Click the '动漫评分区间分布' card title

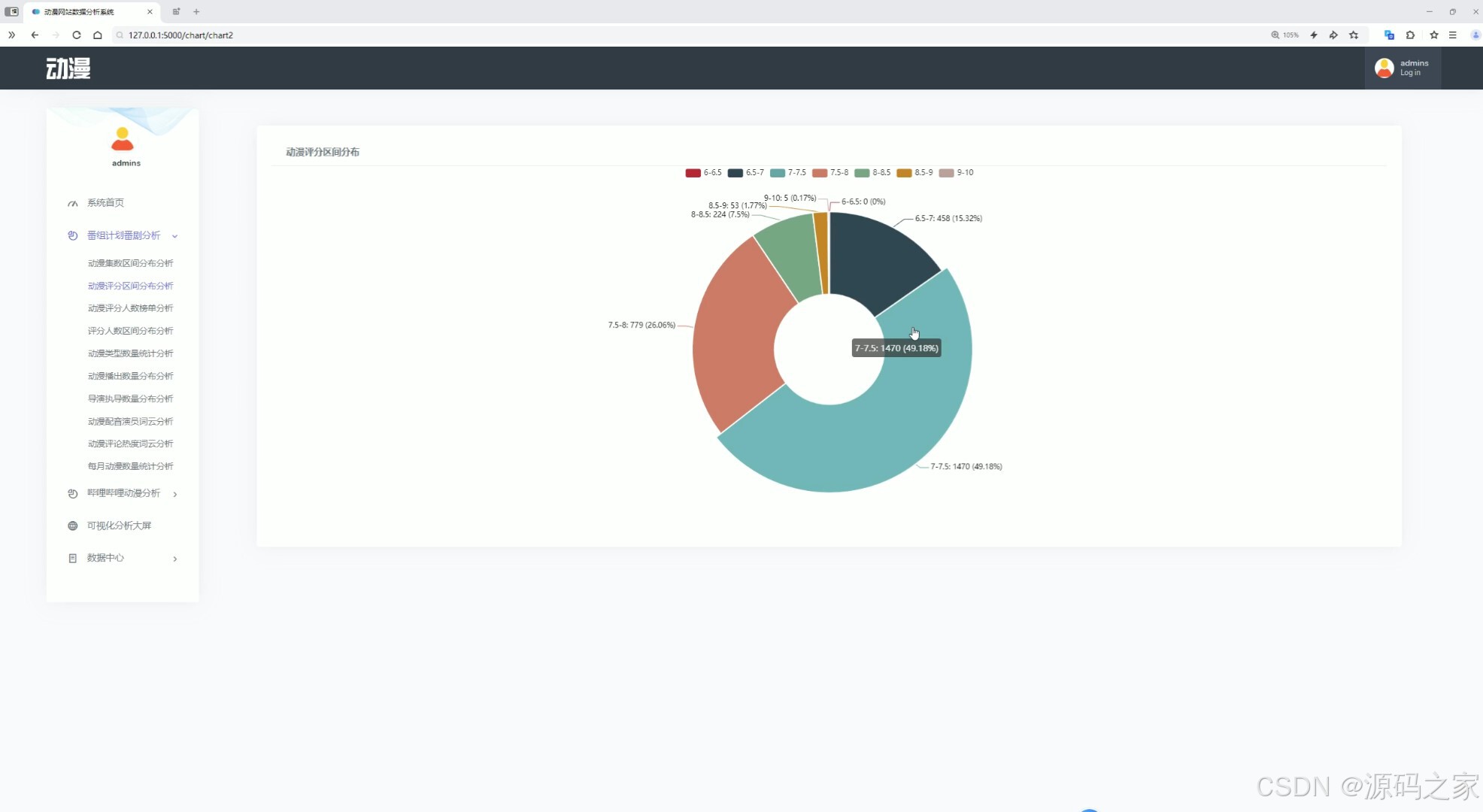pyautogui.click(x=323, y=152)
